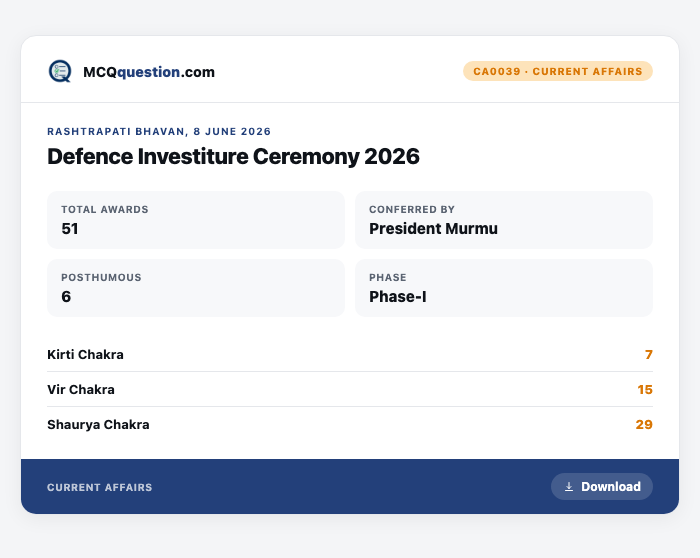
Task: Click the Kirti Chakra count 7
Action: click(x=649, y=354)
